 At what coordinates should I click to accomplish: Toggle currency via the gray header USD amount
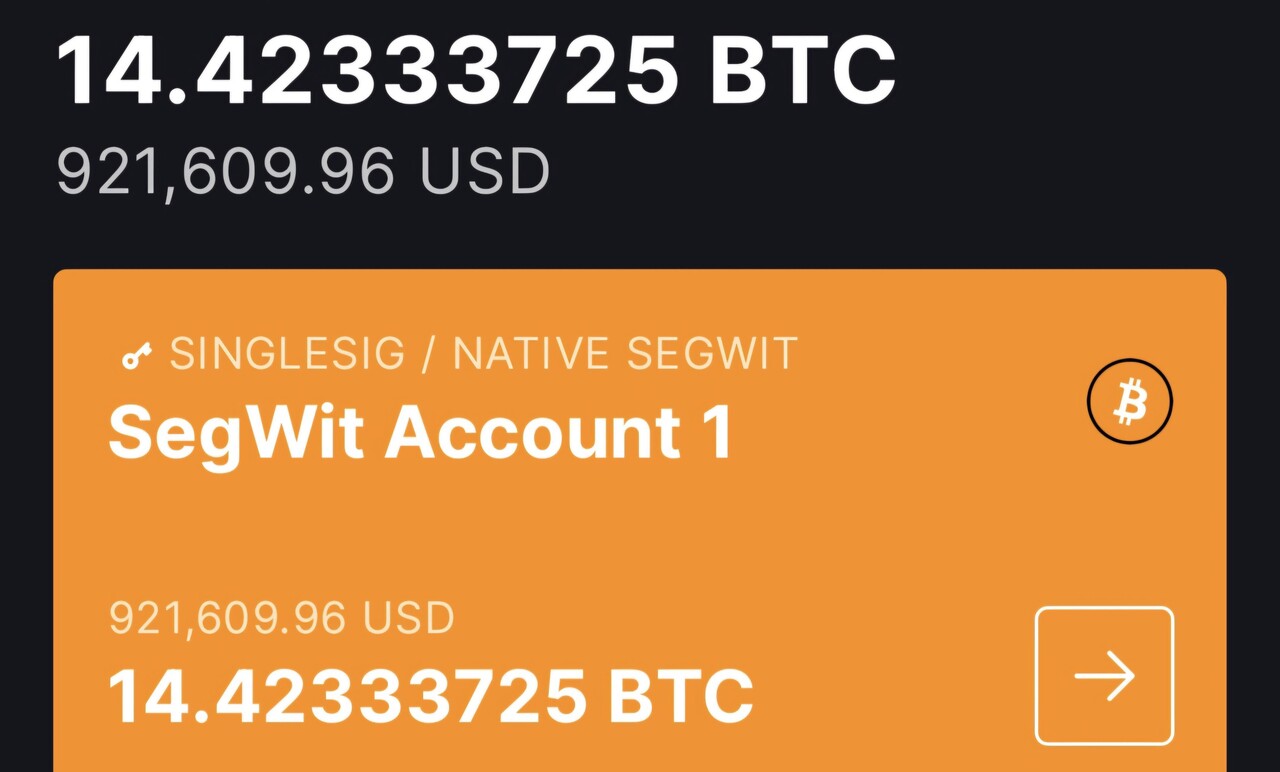[x=302, y=171]
